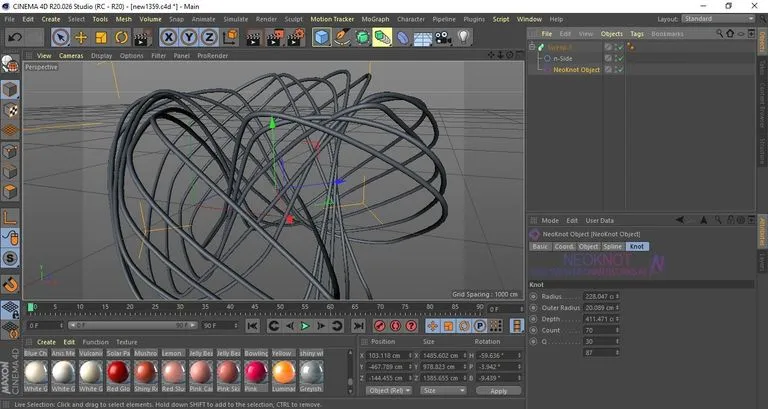This screenshot has width=768, height=409.
Task: Select the Pink material swatch
Action: (x=256, y=372)
